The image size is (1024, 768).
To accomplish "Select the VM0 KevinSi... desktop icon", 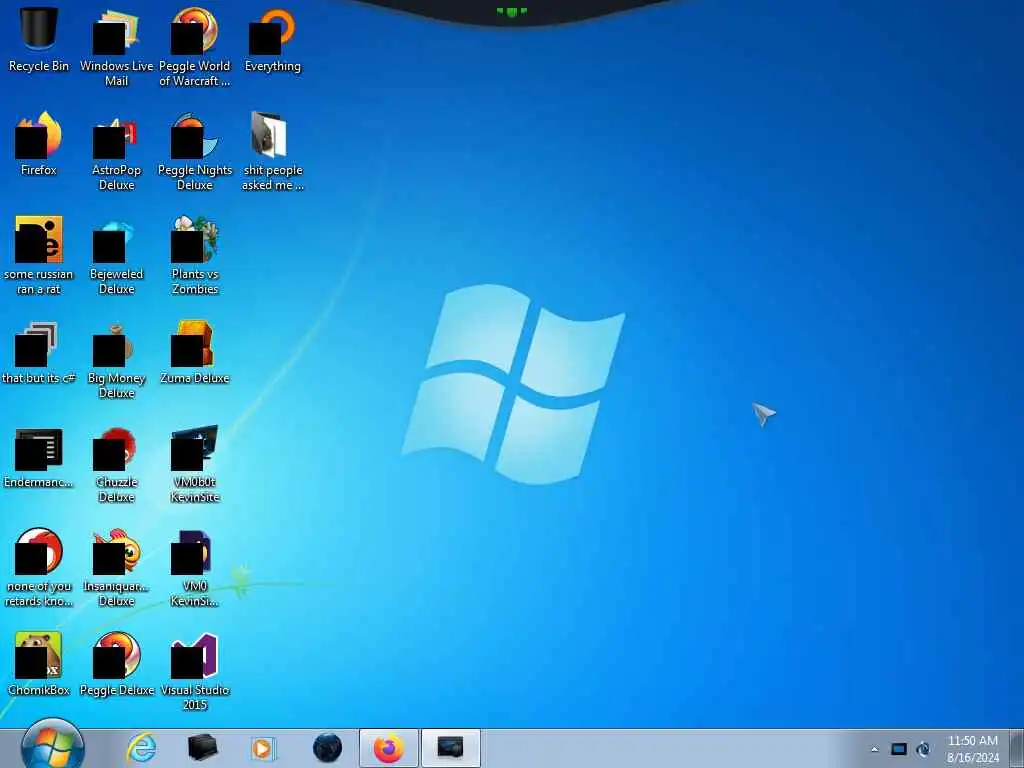I will point(195,567).
